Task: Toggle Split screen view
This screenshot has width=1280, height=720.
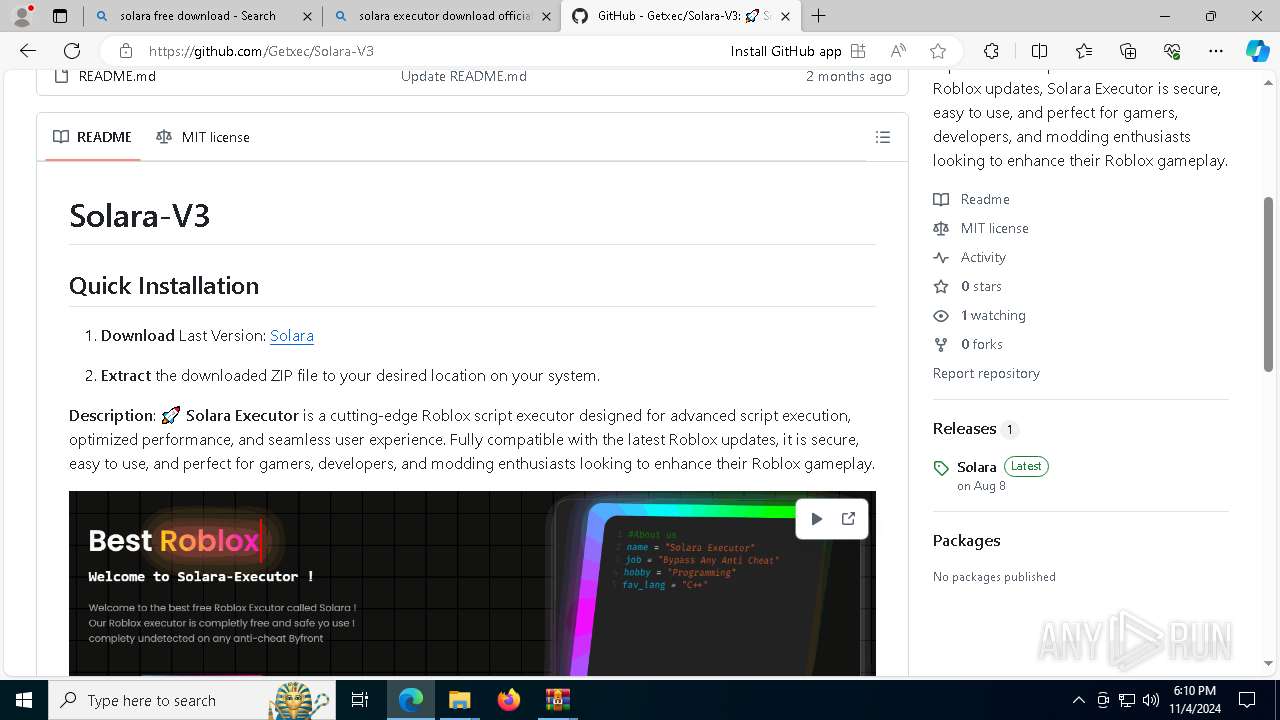Action: tap(1039, 51)
